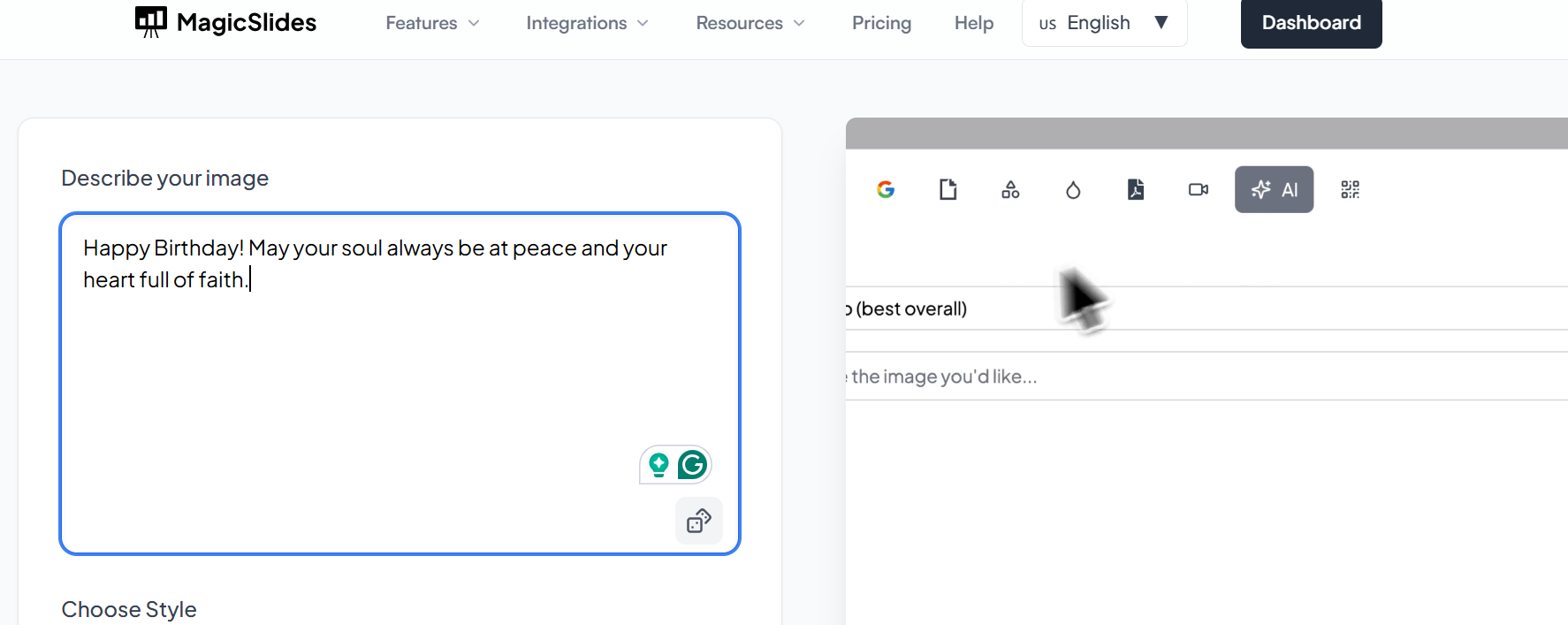Image resolution: width=1568 pixels, height=625 pixels.
Task: Click the MagicSlides logo icon
Action: tap(150, 22)
